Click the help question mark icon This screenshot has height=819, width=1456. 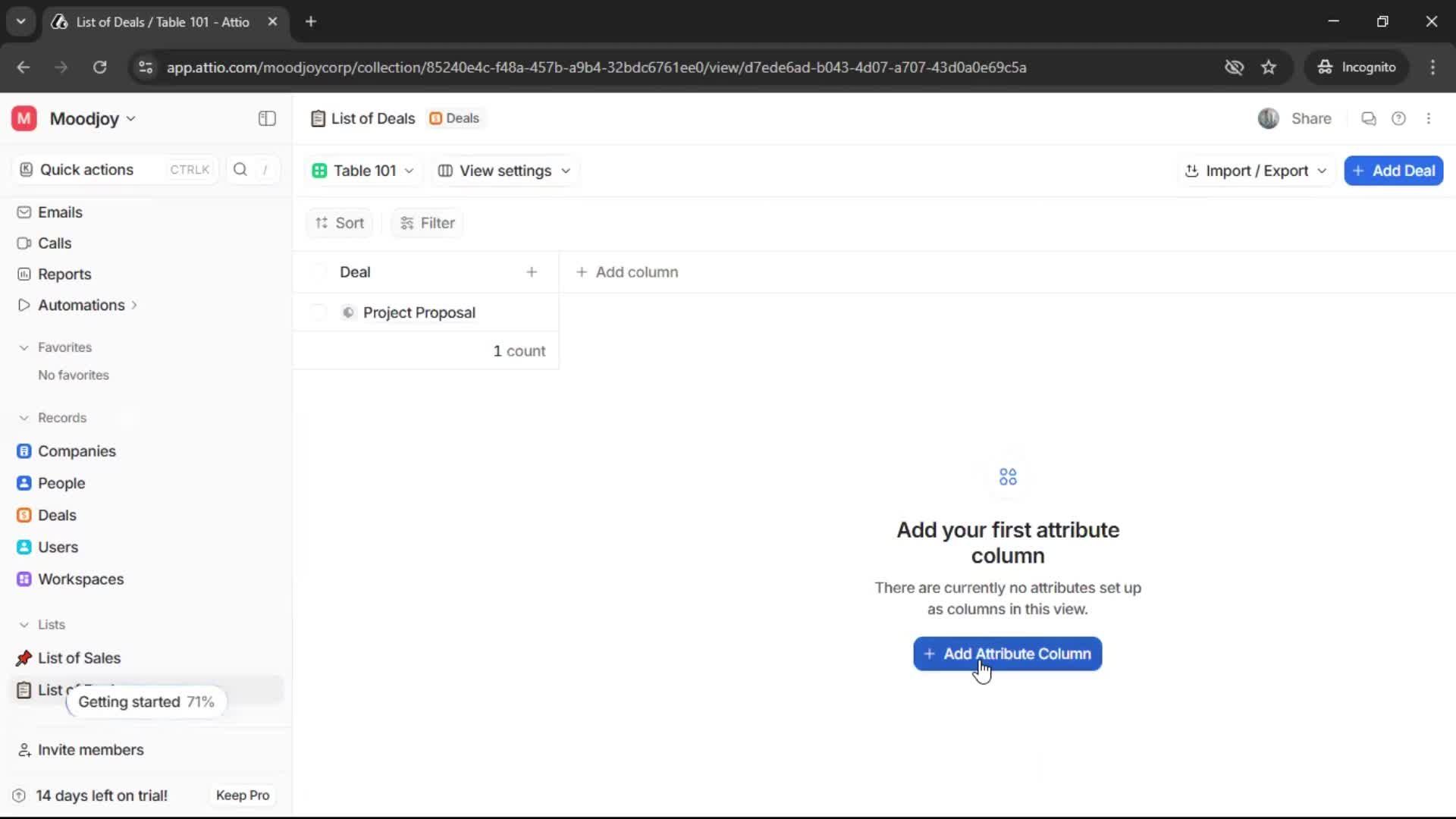click(x=1399, y=118)
